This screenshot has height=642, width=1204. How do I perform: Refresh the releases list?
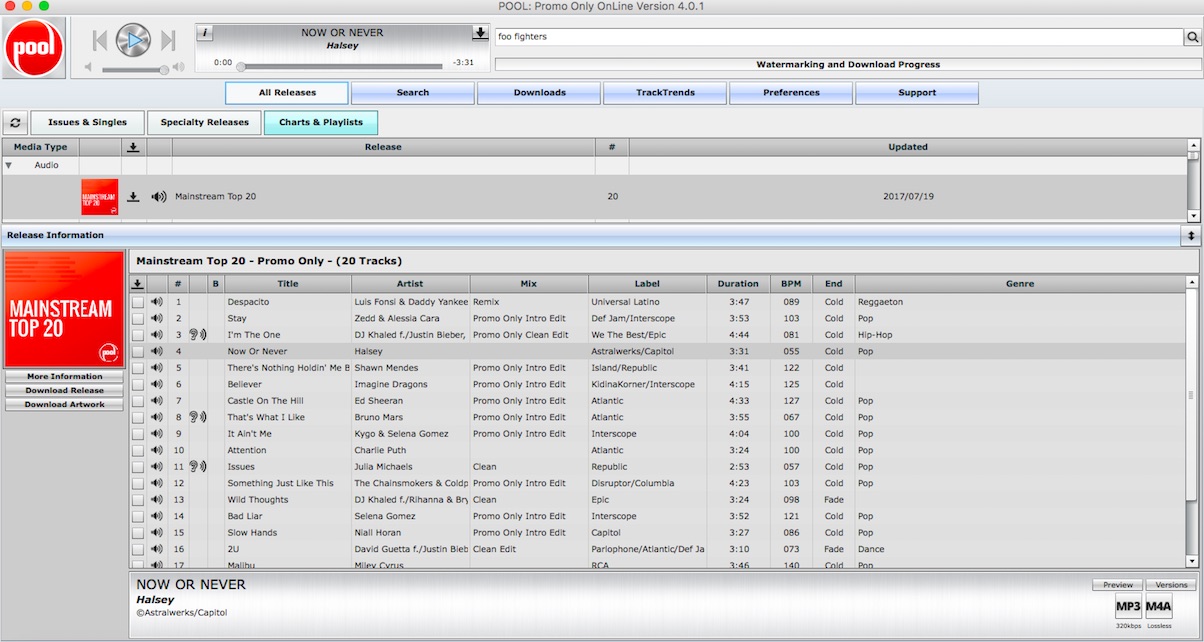tap(14, 123)
